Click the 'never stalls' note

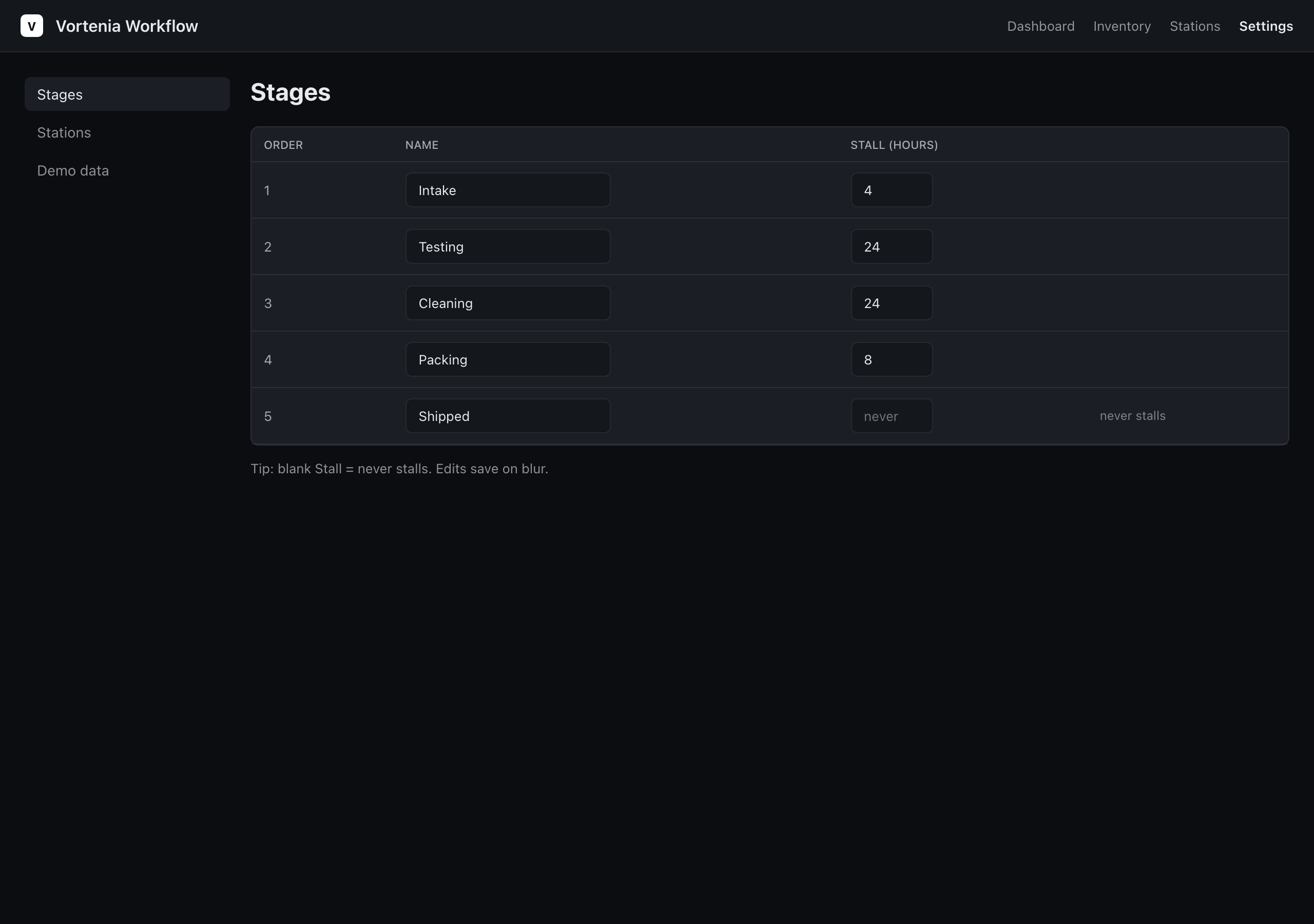tap(1132, 416)
